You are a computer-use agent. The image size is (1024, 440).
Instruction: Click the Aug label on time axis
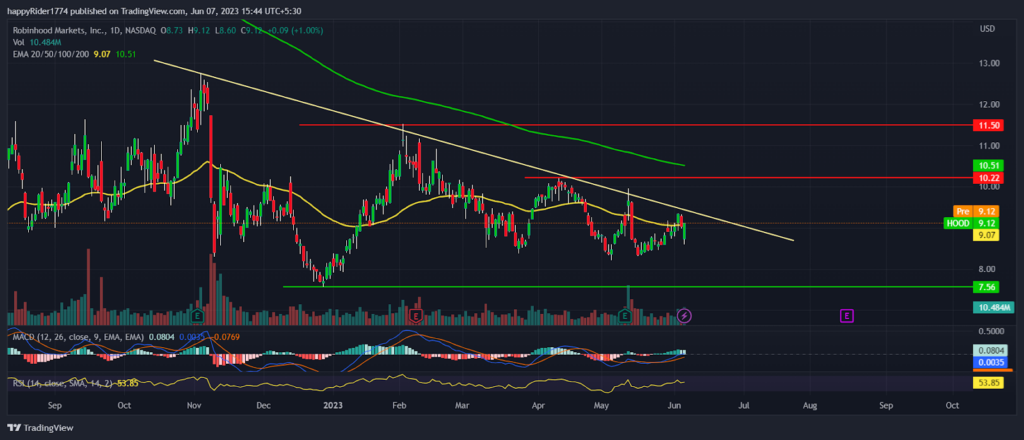coord(810,405)
